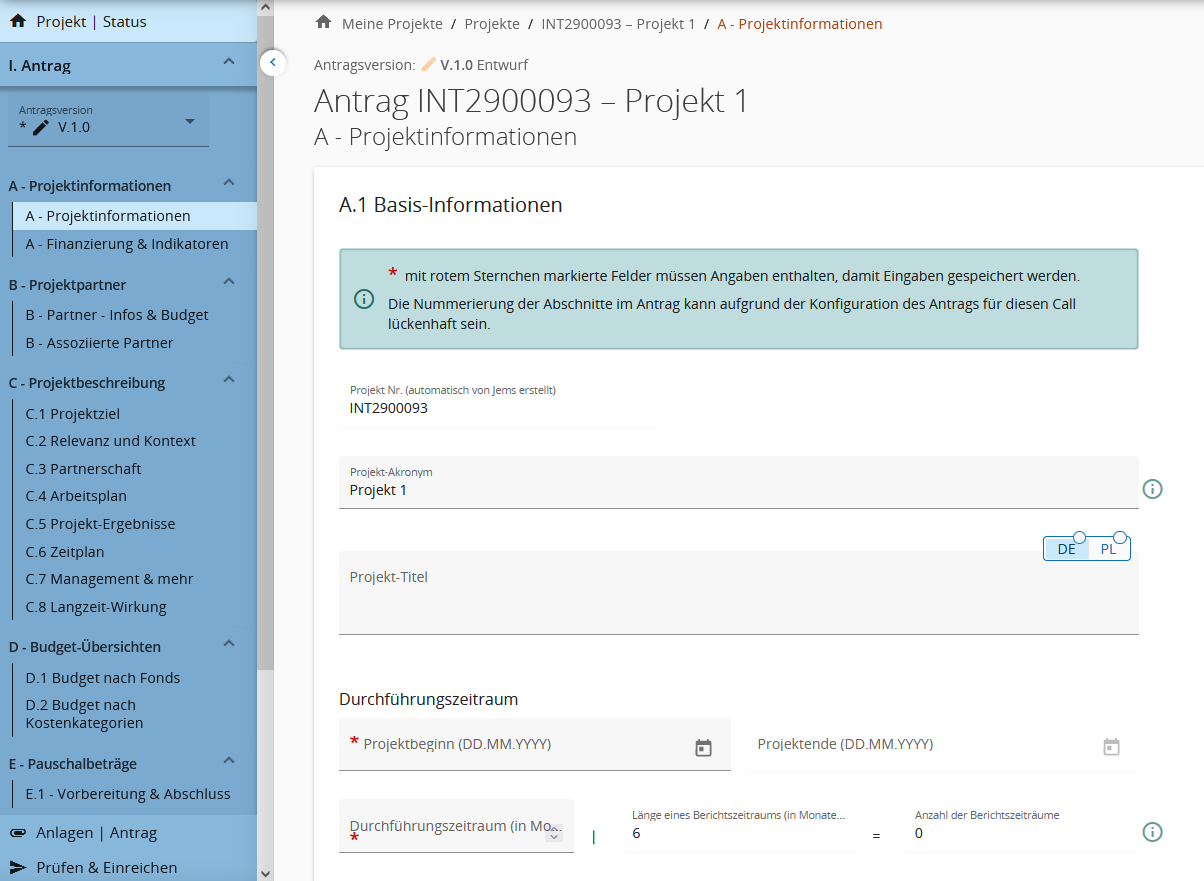Image resolution: width=1204 pixels, height=881 pixels.
Task: Open the Antragsversion V.1.0 dropdown
Action: (190, 122)
